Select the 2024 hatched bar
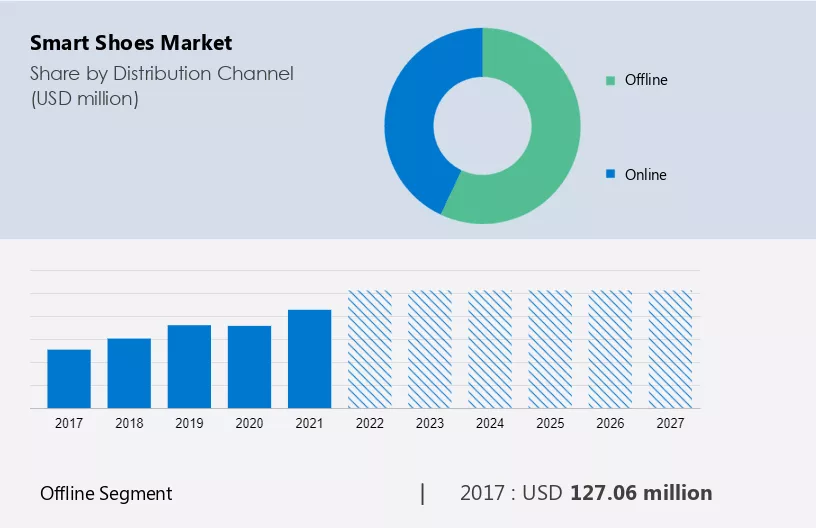 pyautogui.click(x=490, y=350)
